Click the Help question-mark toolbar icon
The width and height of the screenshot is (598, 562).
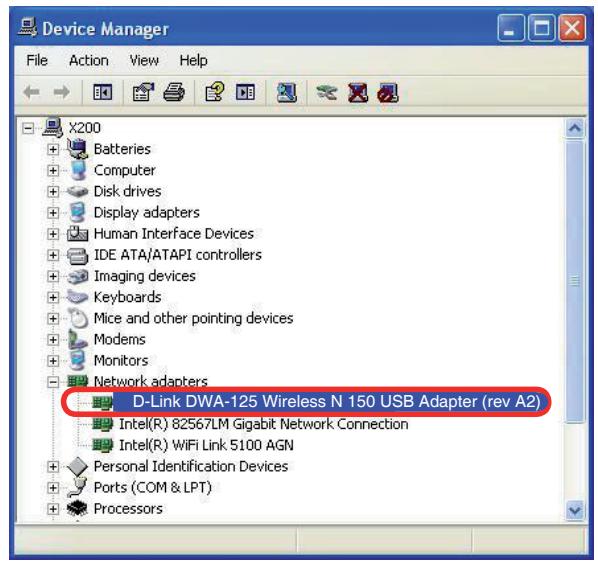tap(215, 92)
